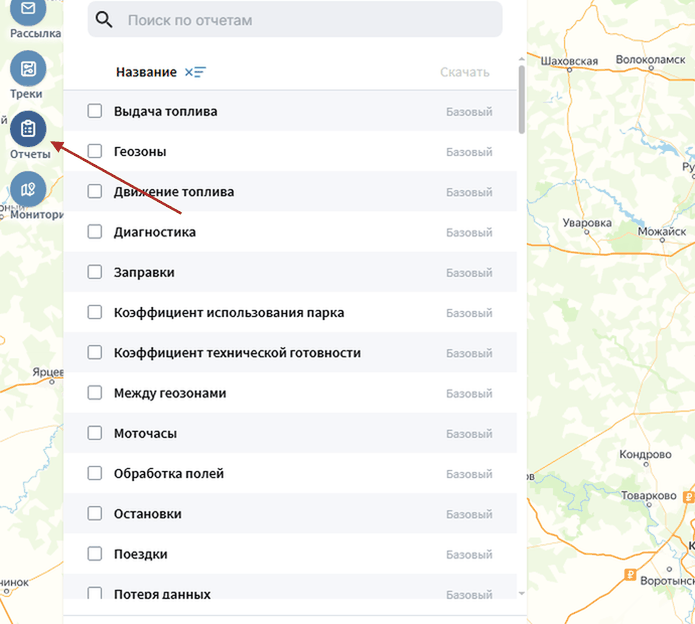Click Товарково town label on map
Viewport: 695px width, 624px height.
[648, 495]
